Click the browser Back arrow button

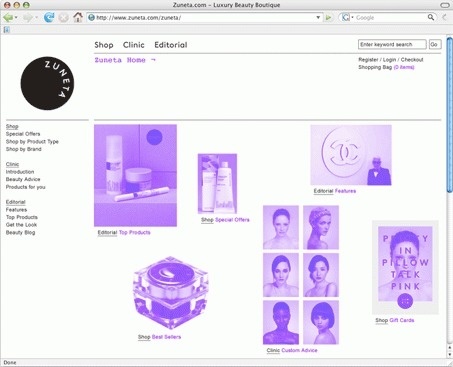8,17
